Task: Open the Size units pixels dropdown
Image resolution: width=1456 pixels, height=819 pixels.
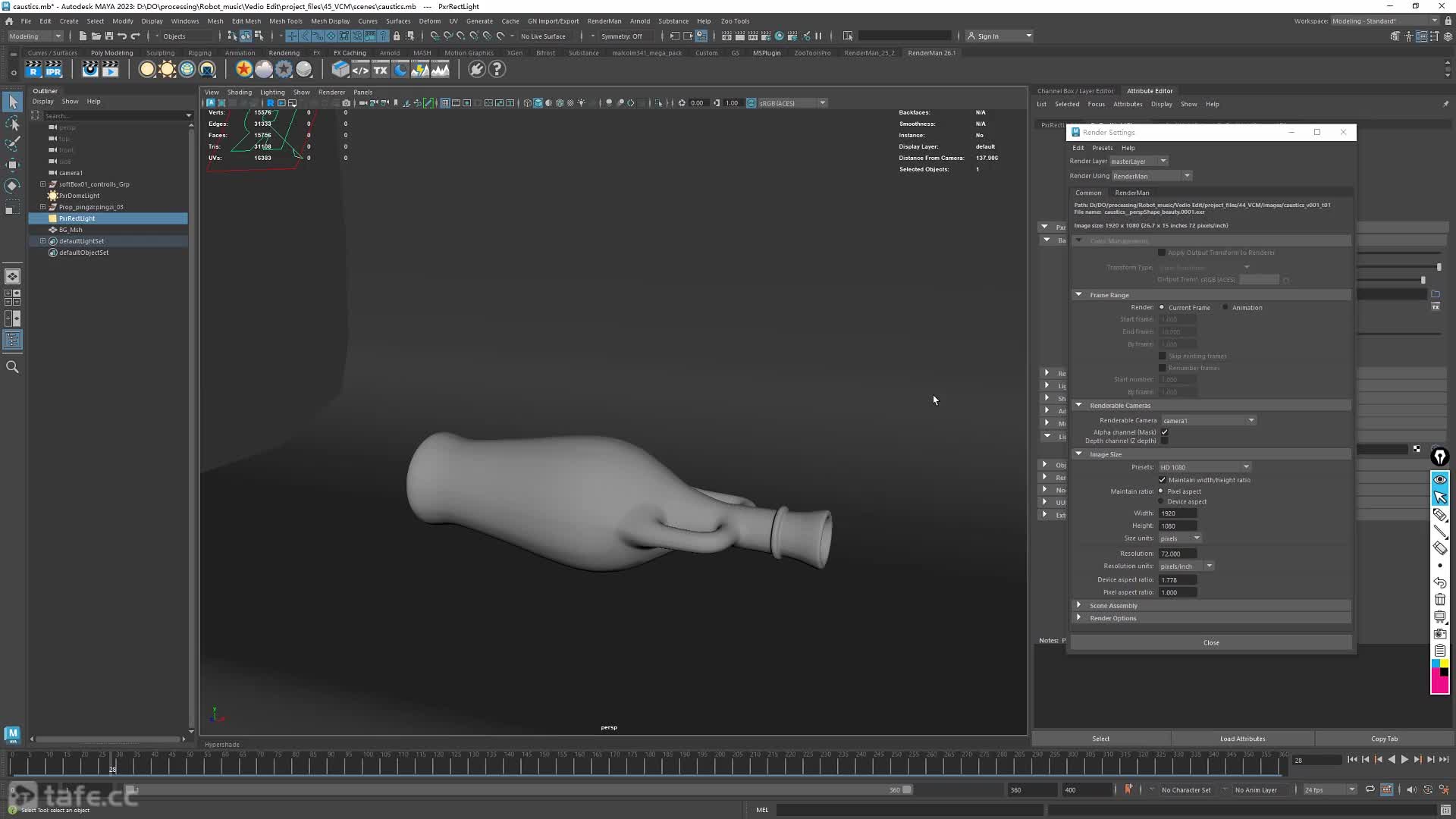Action: click(x=1180, y=538)
